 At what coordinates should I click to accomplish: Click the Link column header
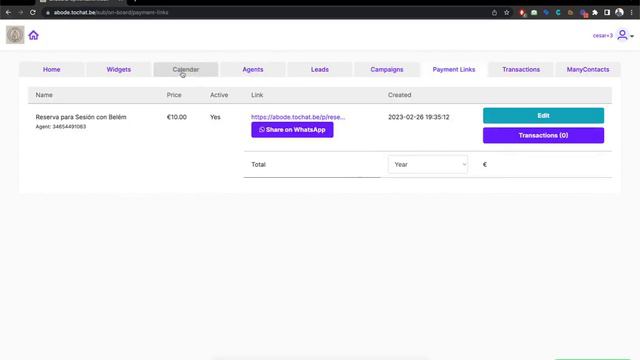tap(257, 95)
